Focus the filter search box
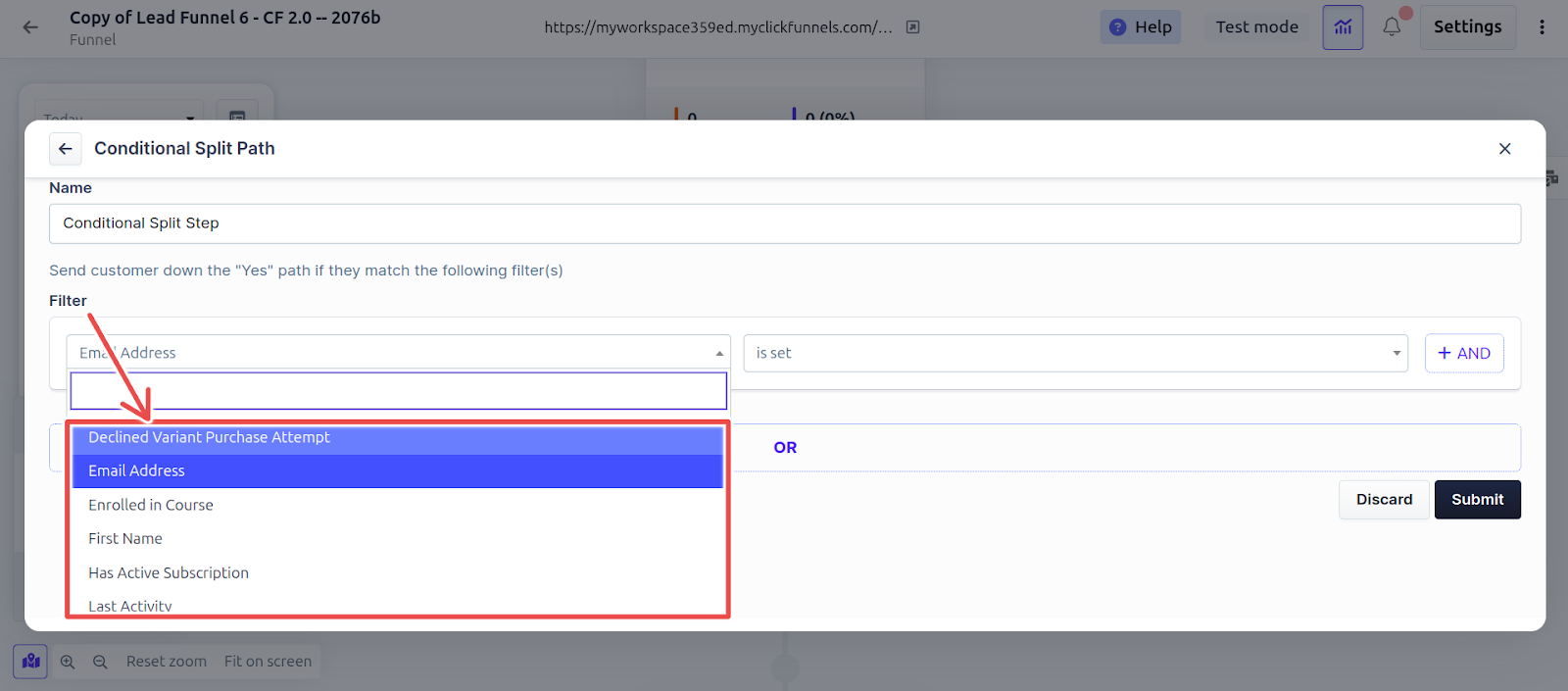This screenshot has height=691, width=1568. [398, 391]
